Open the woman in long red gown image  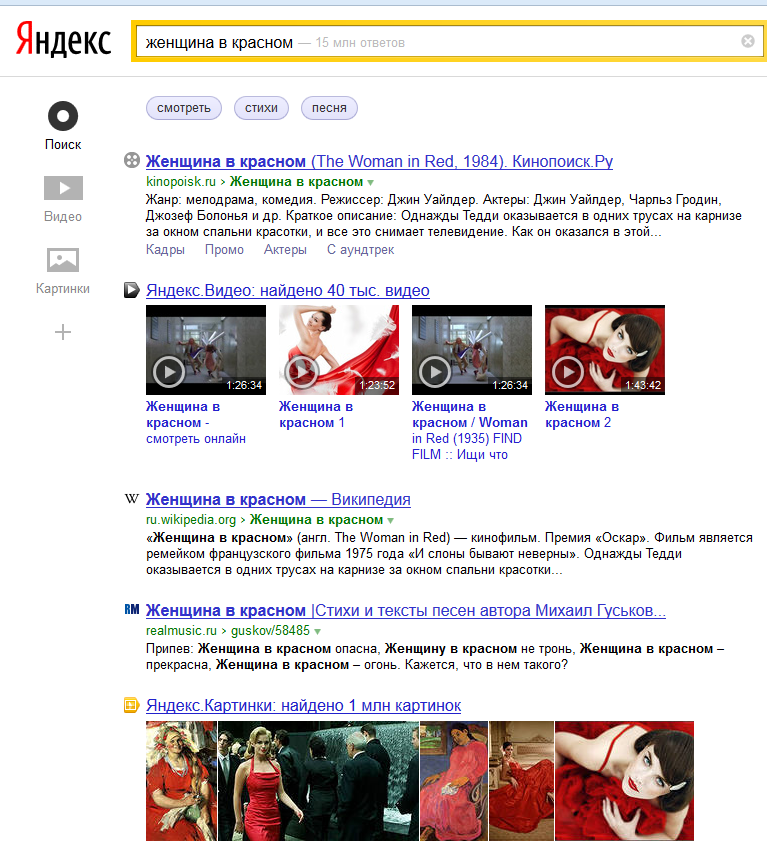522,781
